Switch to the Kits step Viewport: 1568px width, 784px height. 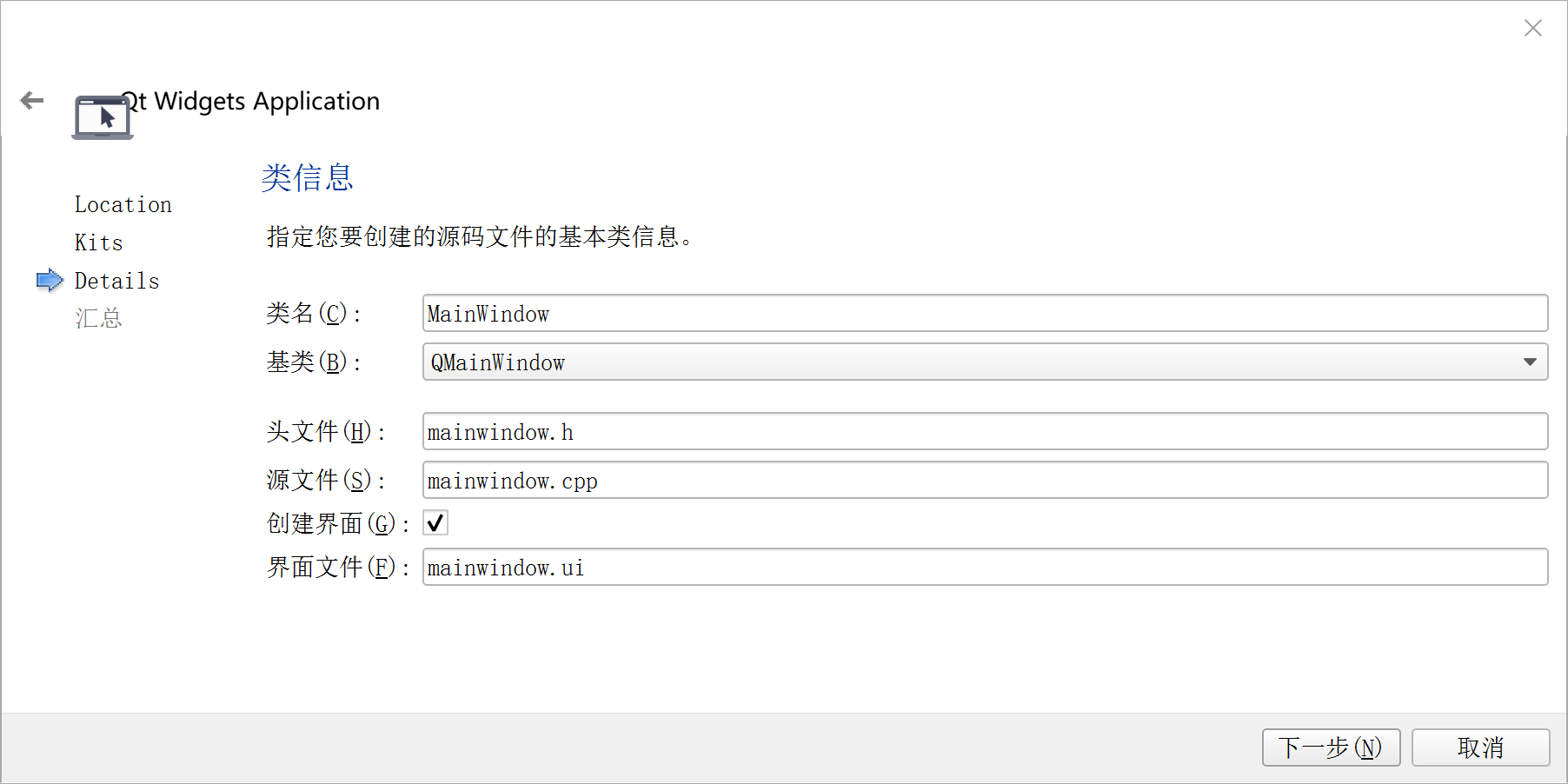click(98, 242)
